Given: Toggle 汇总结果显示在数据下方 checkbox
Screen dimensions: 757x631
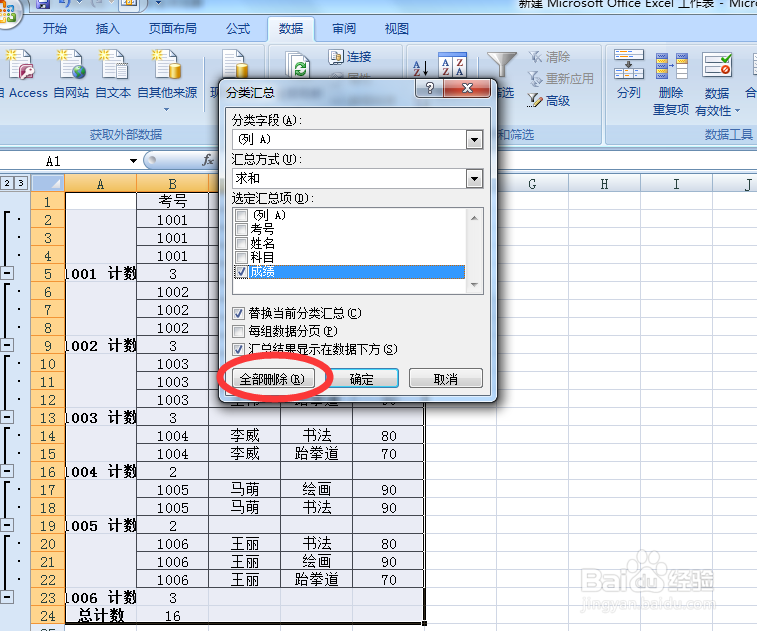Looking at the screenshot, I should 238,349.
